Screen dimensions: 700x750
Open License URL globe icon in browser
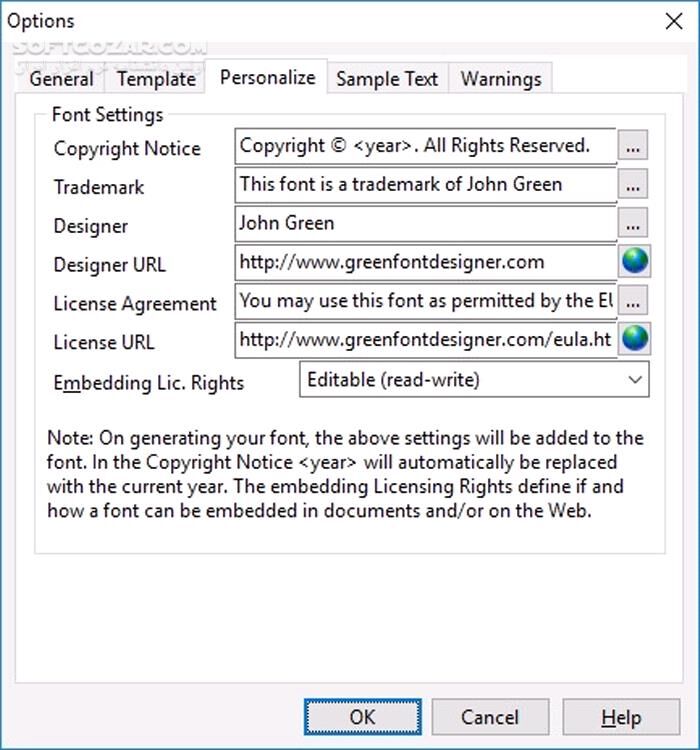(x=634, y=339)
